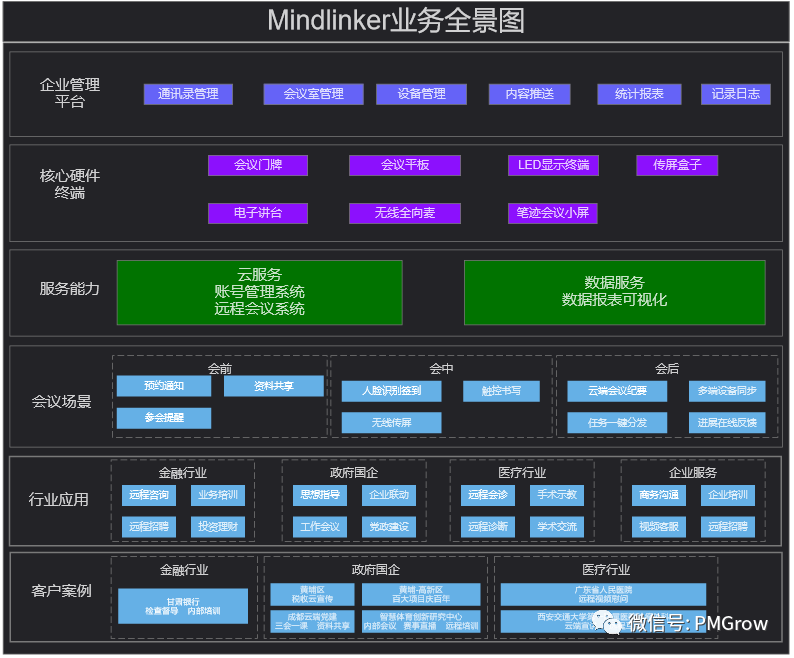This screenshot has width=794, height=658.
Task: Click the 会后 group heading
Action: click(x=667, y=369)
